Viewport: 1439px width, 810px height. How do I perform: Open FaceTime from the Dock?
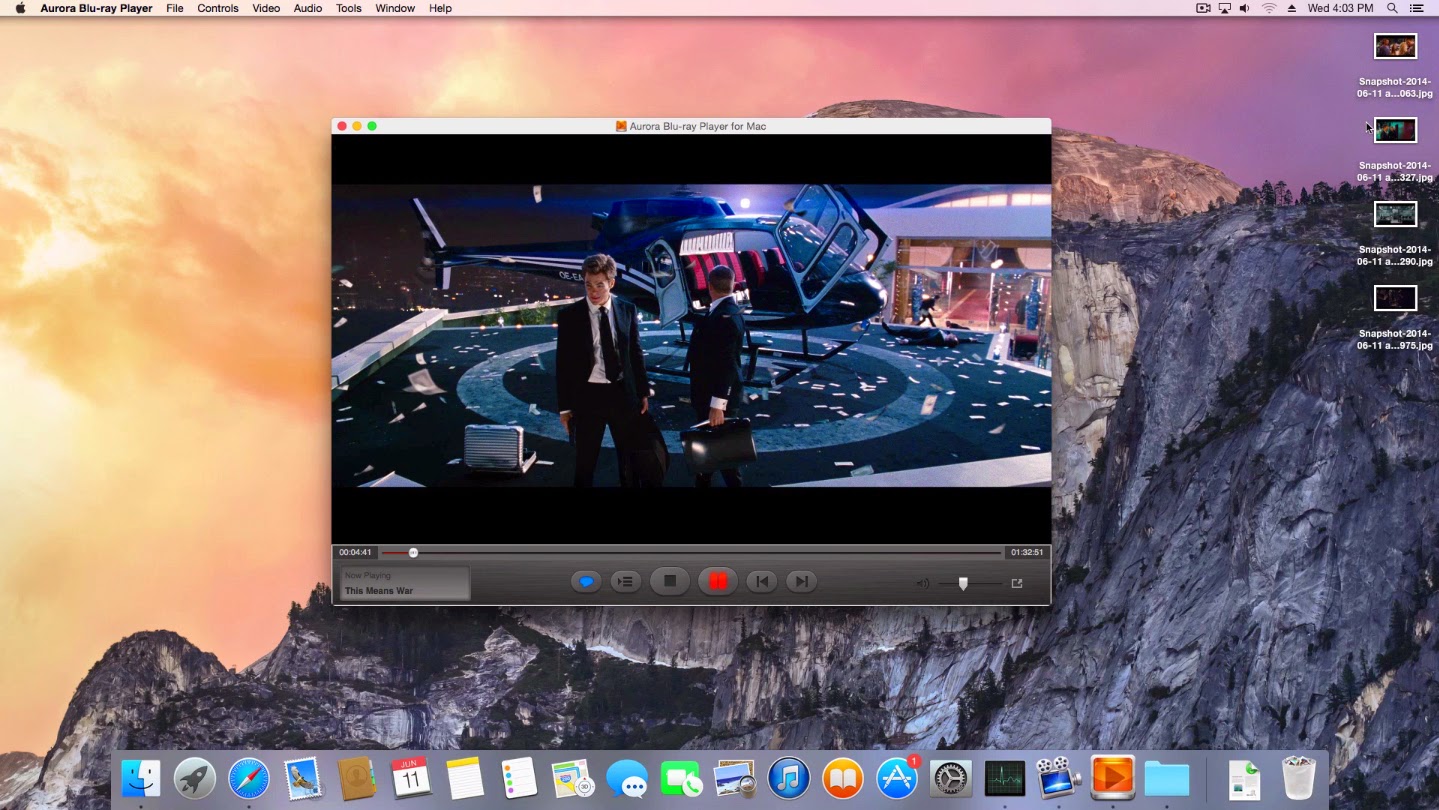[x=681, y=778]
